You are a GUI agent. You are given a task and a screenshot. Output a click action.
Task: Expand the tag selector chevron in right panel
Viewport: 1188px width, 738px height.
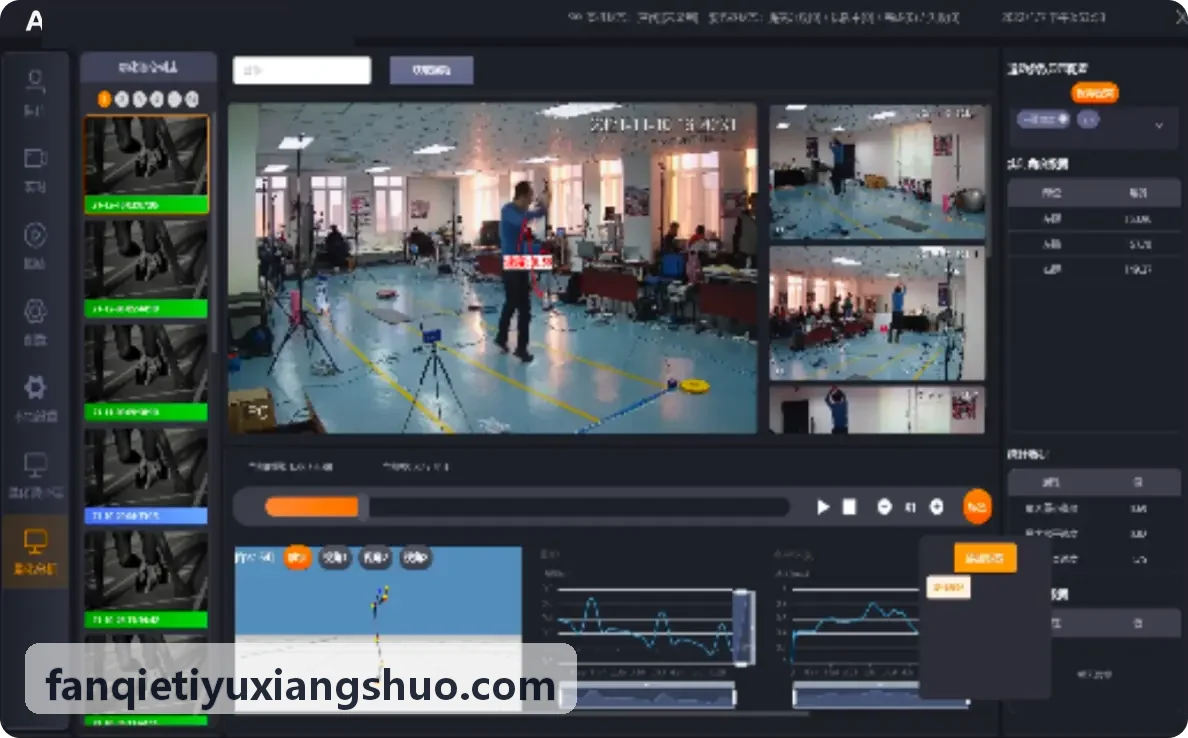pyautogui.click(x=1158, y=125)
